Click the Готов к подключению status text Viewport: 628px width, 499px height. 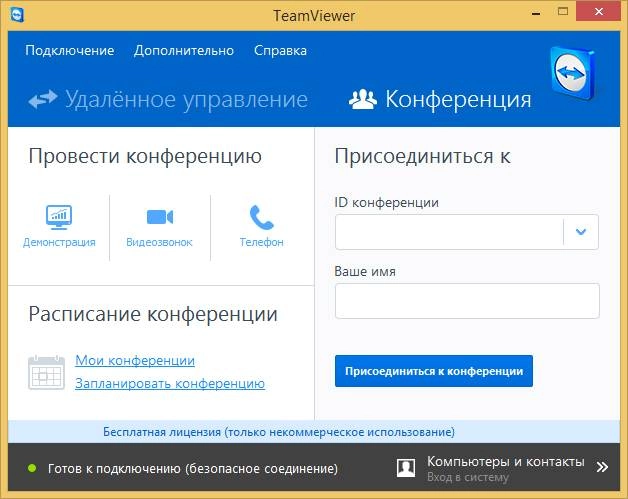(193, 468)
